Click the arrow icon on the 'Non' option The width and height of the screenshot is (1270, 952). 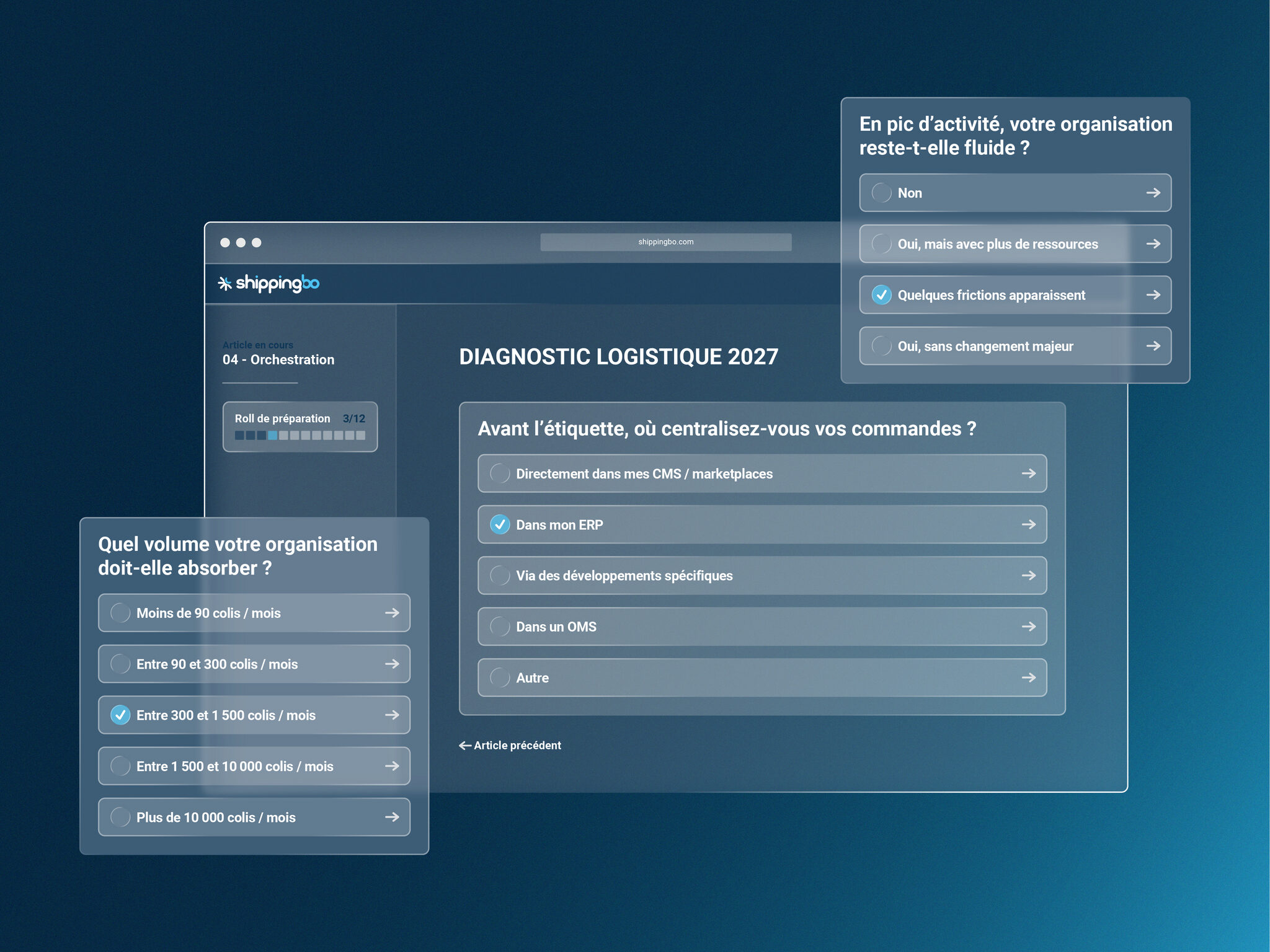click(x=1153, y=193)
